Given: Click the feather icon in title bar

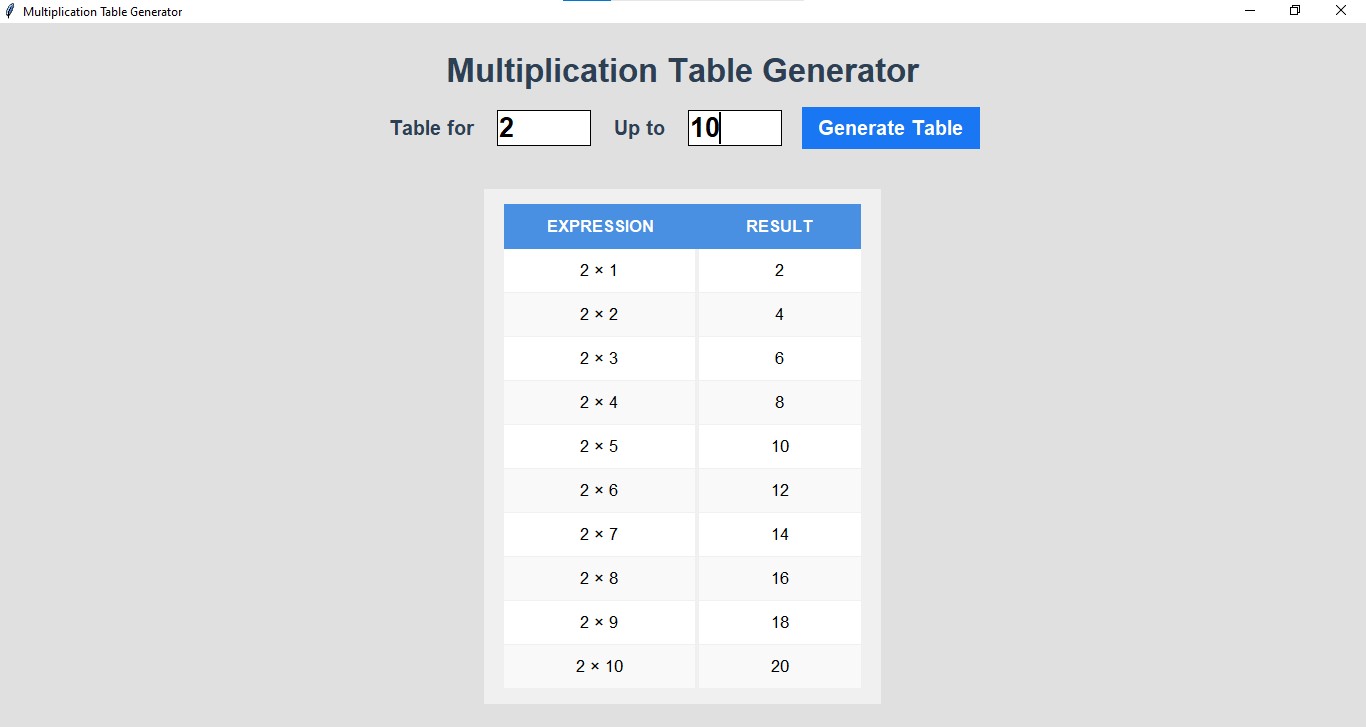Looking at the screenshot, I should coord(11,11).
